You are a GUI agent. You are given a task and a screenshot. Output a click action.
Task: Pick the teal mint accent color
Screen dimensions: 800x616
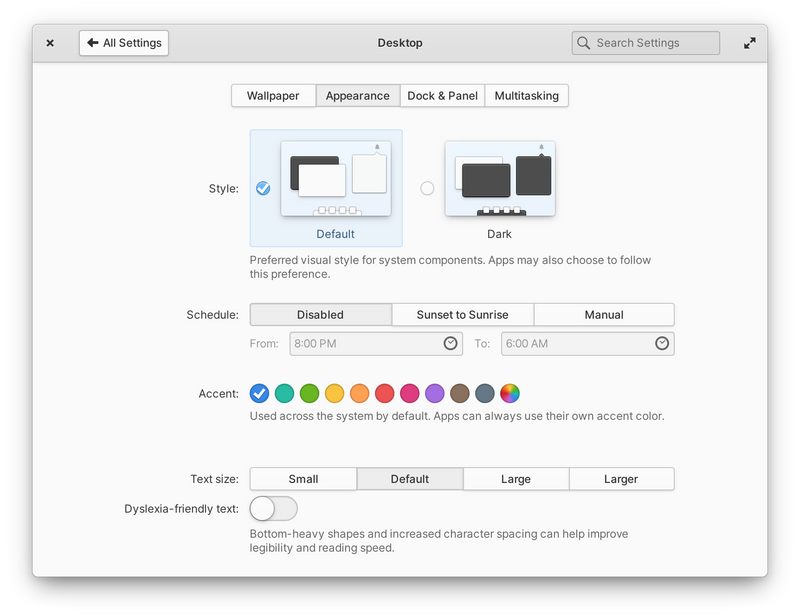[284, 393]
